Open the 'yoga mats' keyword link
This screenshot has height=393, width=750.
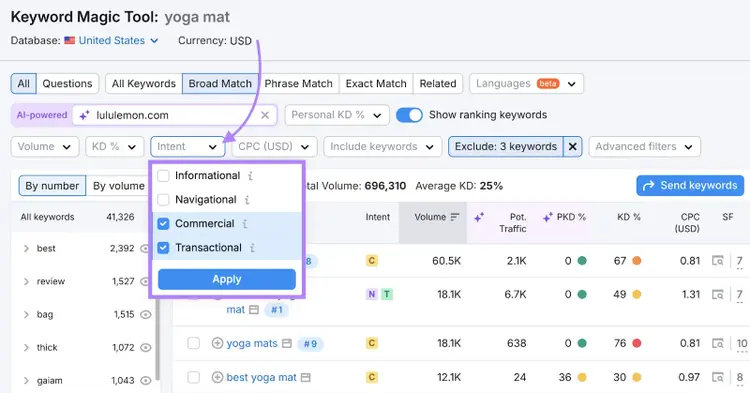[252, 343]
